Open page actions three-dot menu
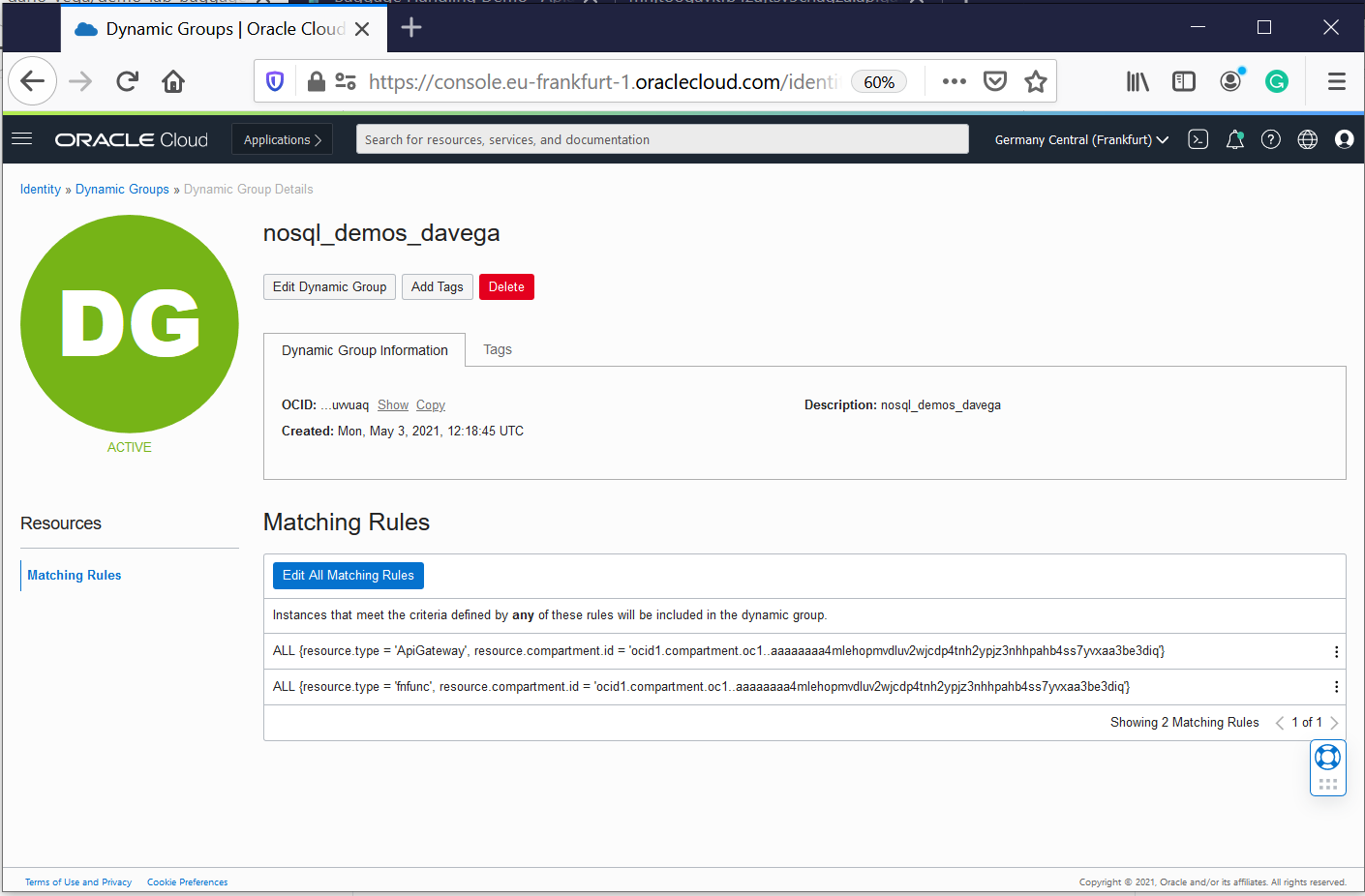 (x=955, y=81)
